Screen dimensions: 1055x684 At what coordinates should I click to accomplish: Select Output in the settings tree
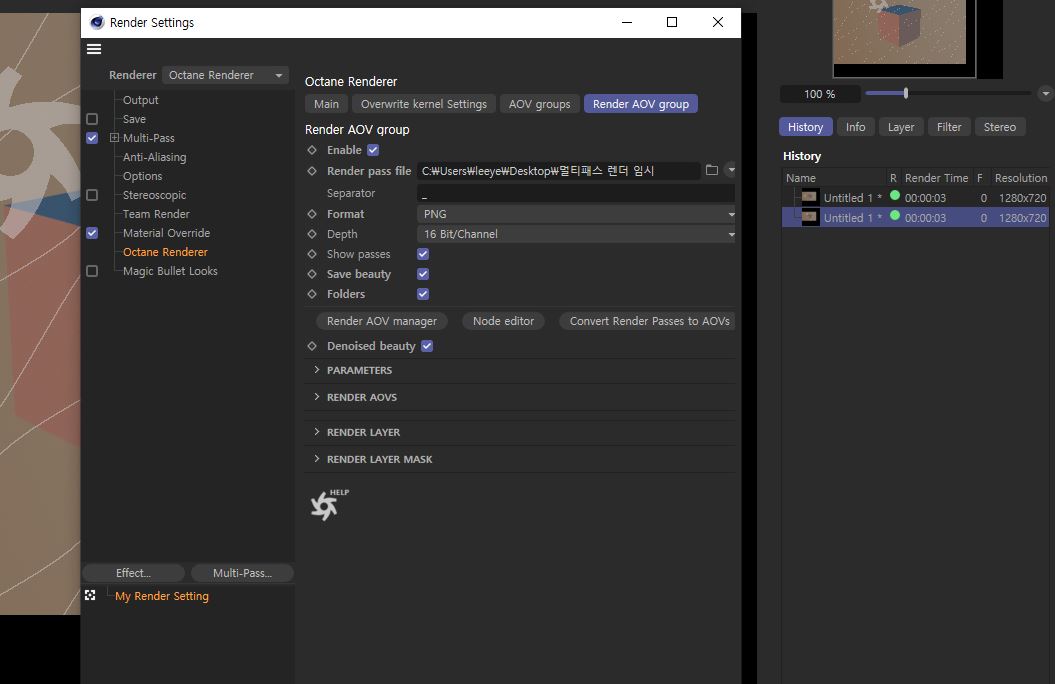(x=141, y=100)
